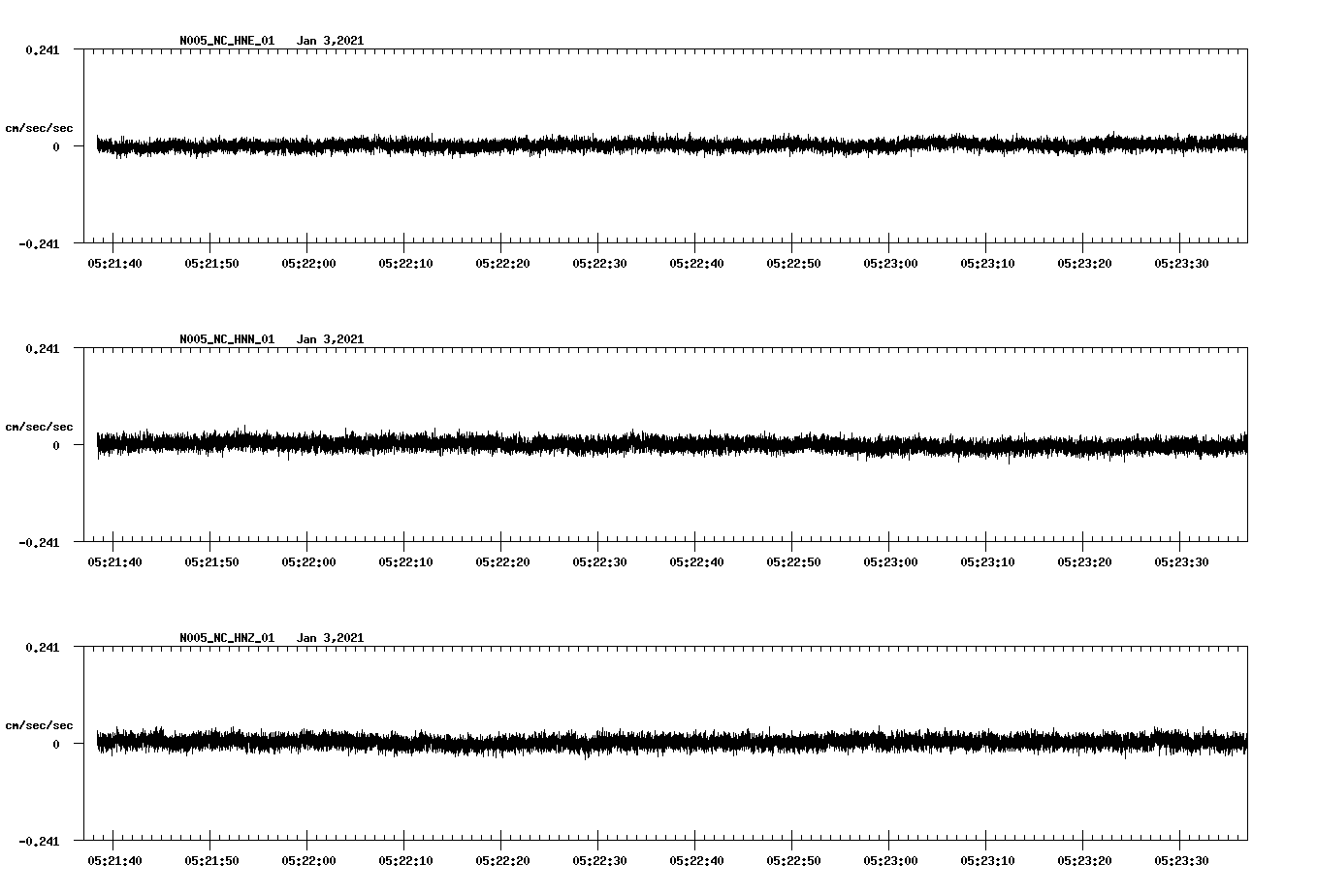
Task: Select the 05:23:30 tick label on HNZ axis
Action: (x=1180, y=859)
